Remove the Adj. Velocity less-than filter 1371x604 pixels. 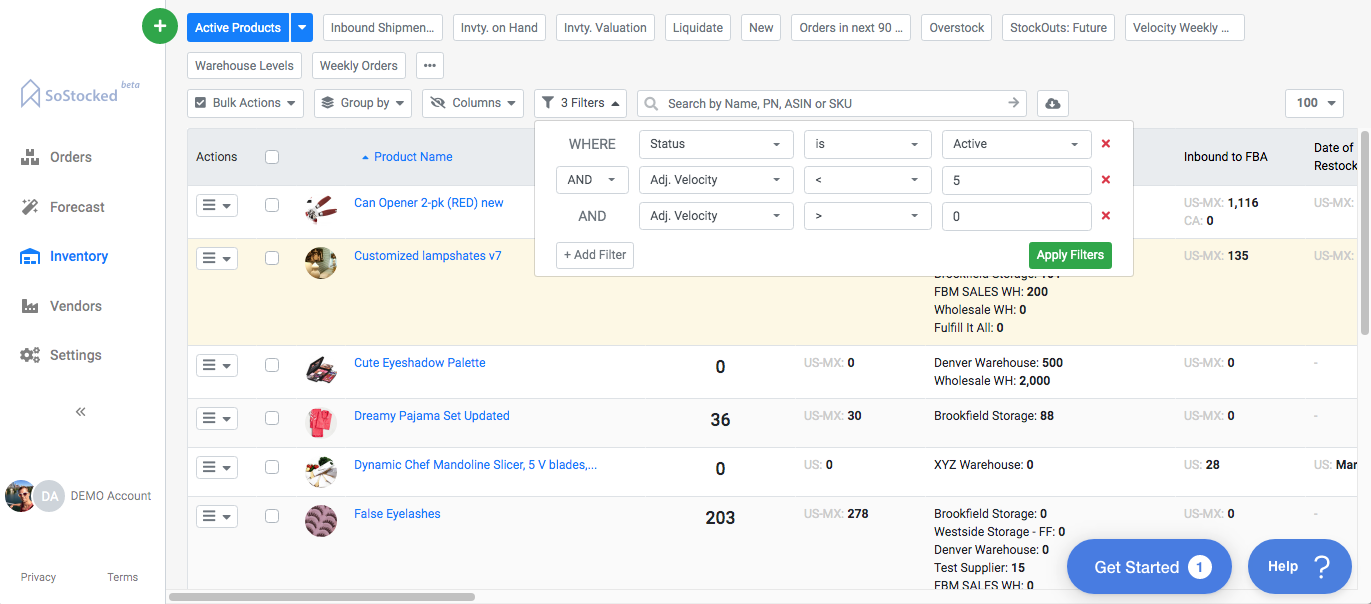(1106, 180)
